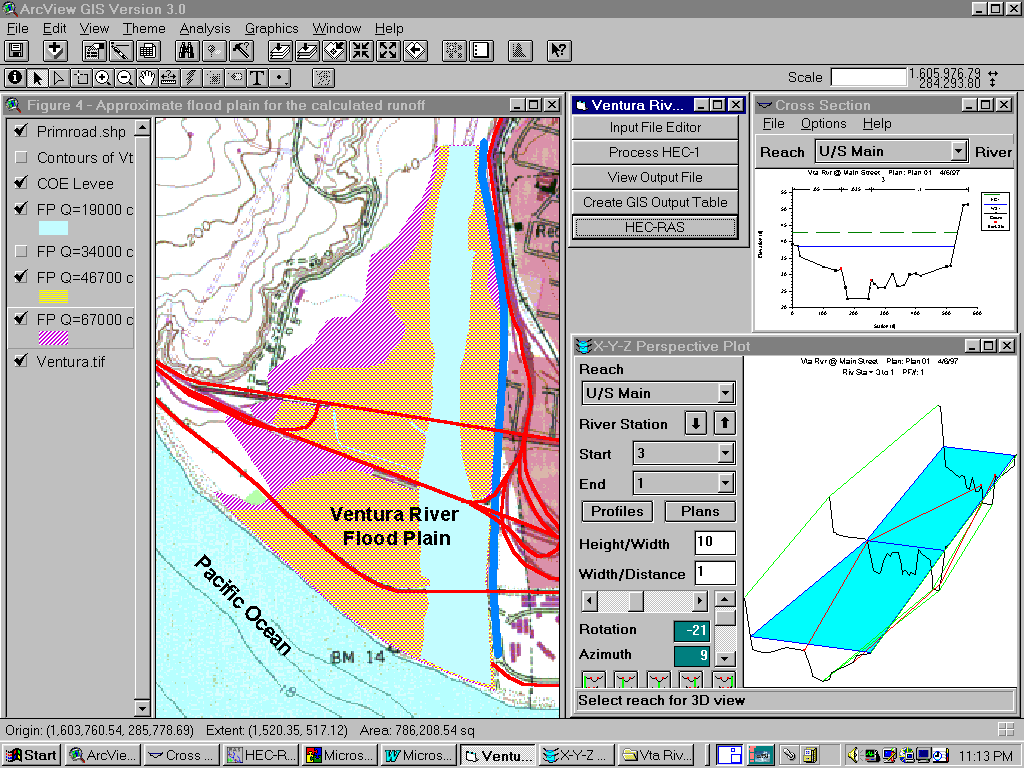Viewport: 1024px width, 768px height.
Task: Click the horizontal rotation slider thumb
Action: pyautogui.click(x=635, y=600)
